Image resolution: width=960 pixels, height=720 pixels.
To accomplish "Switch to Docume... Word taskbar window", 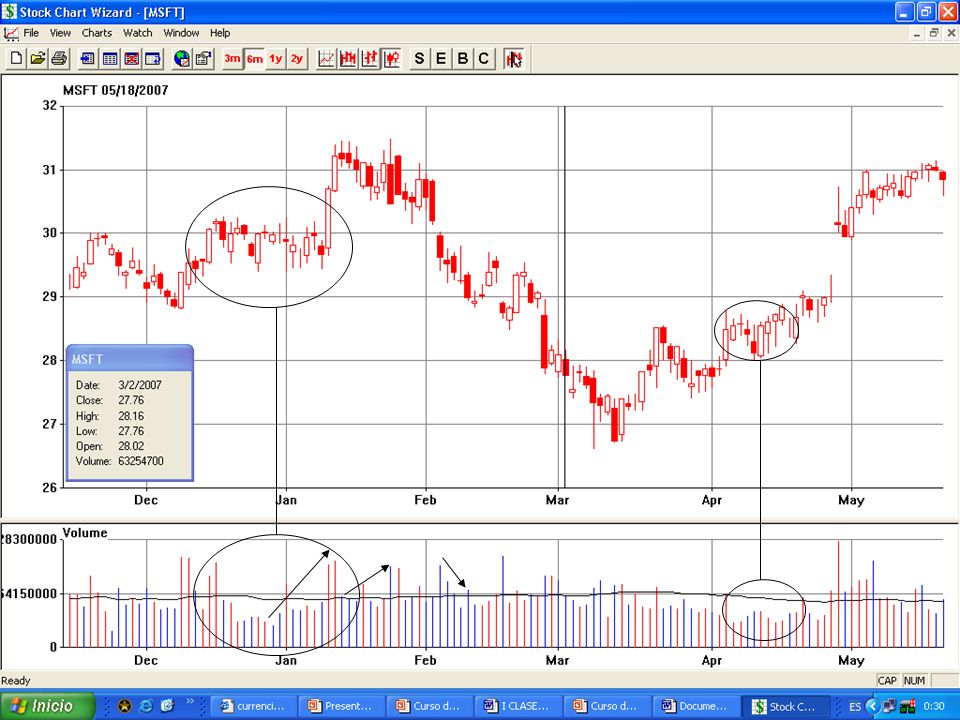I will [695, 706].
